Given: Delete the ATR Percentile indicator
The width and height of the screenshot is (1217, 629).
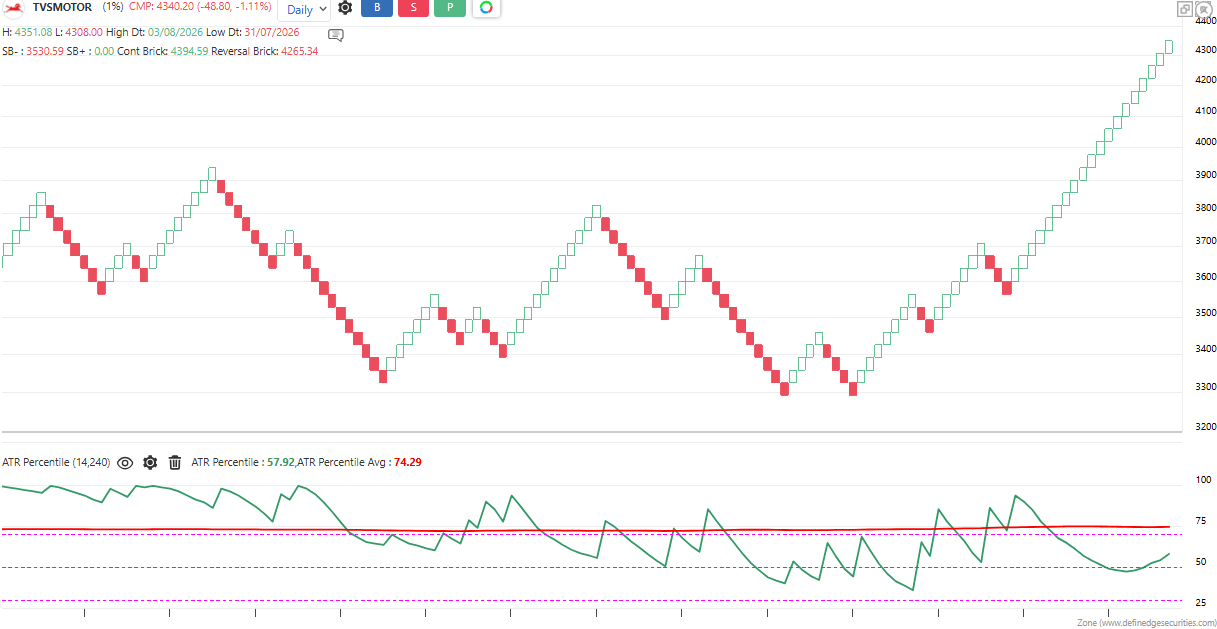Looking at the screenshot, I should (x=175, y=462).
